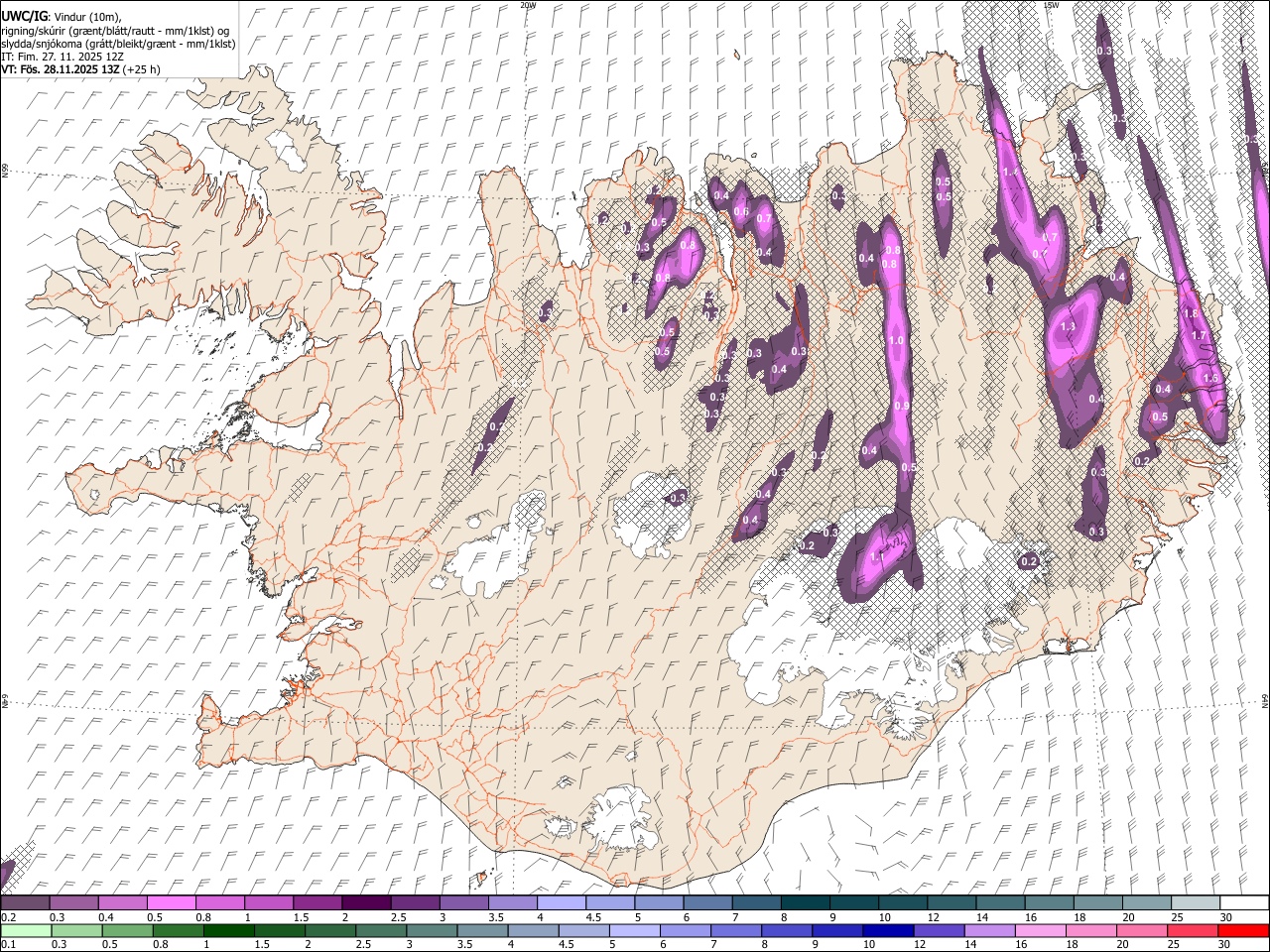The image size is (1270, 952).
Task: Click the 'IT: Fim. 27. 11. 2025 12Z' line
Action: click(63, 57)
